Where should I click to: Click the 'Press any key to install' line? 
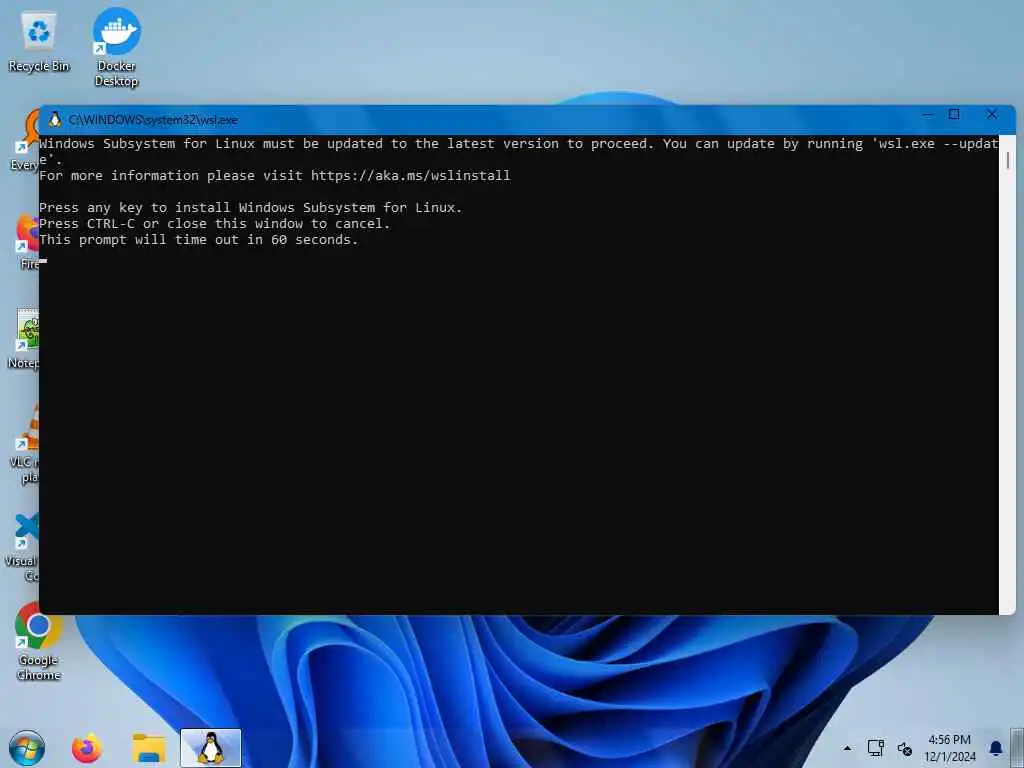[x=251, y=208]
